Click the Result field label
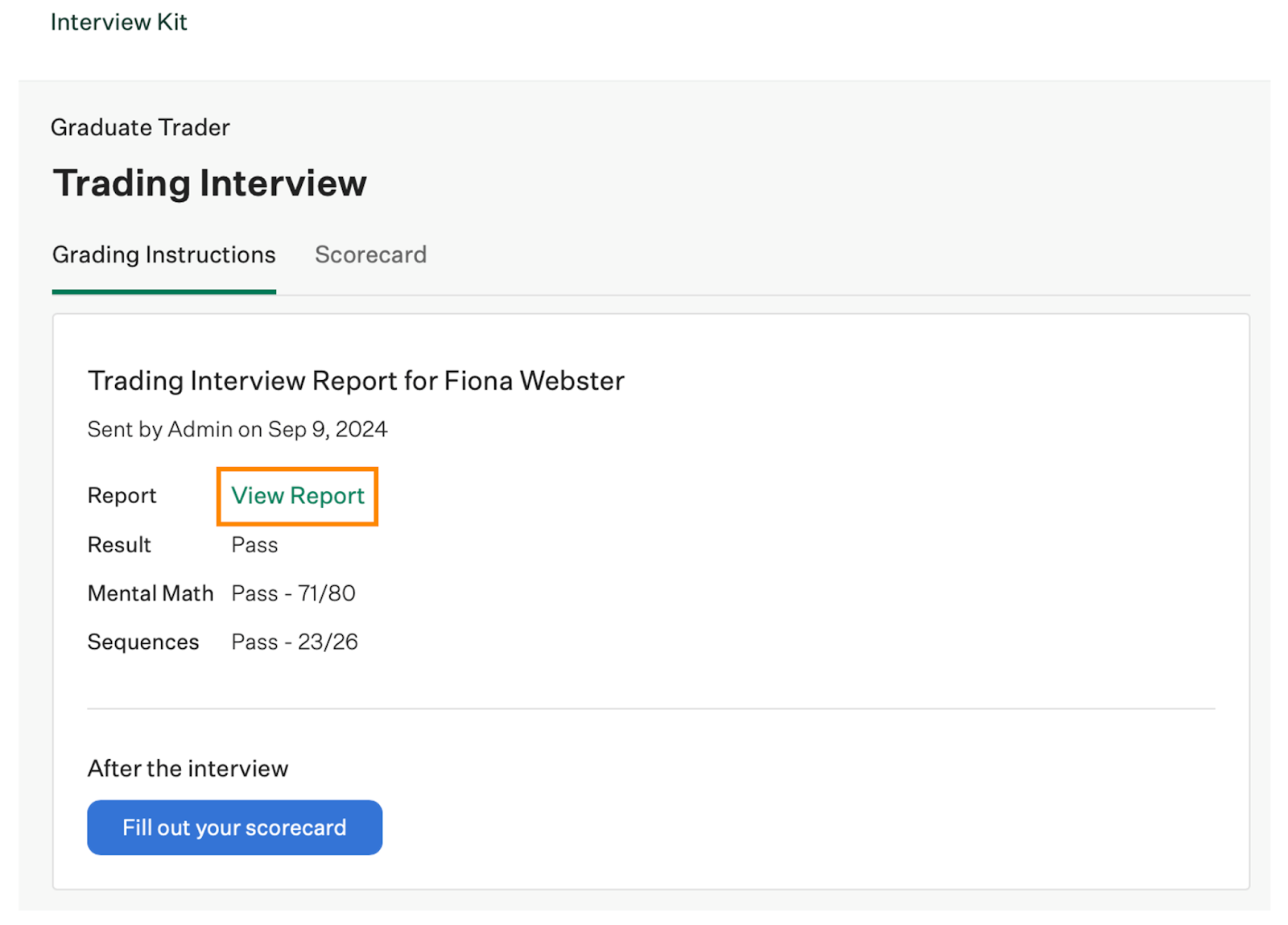 [x=119, y=545]
